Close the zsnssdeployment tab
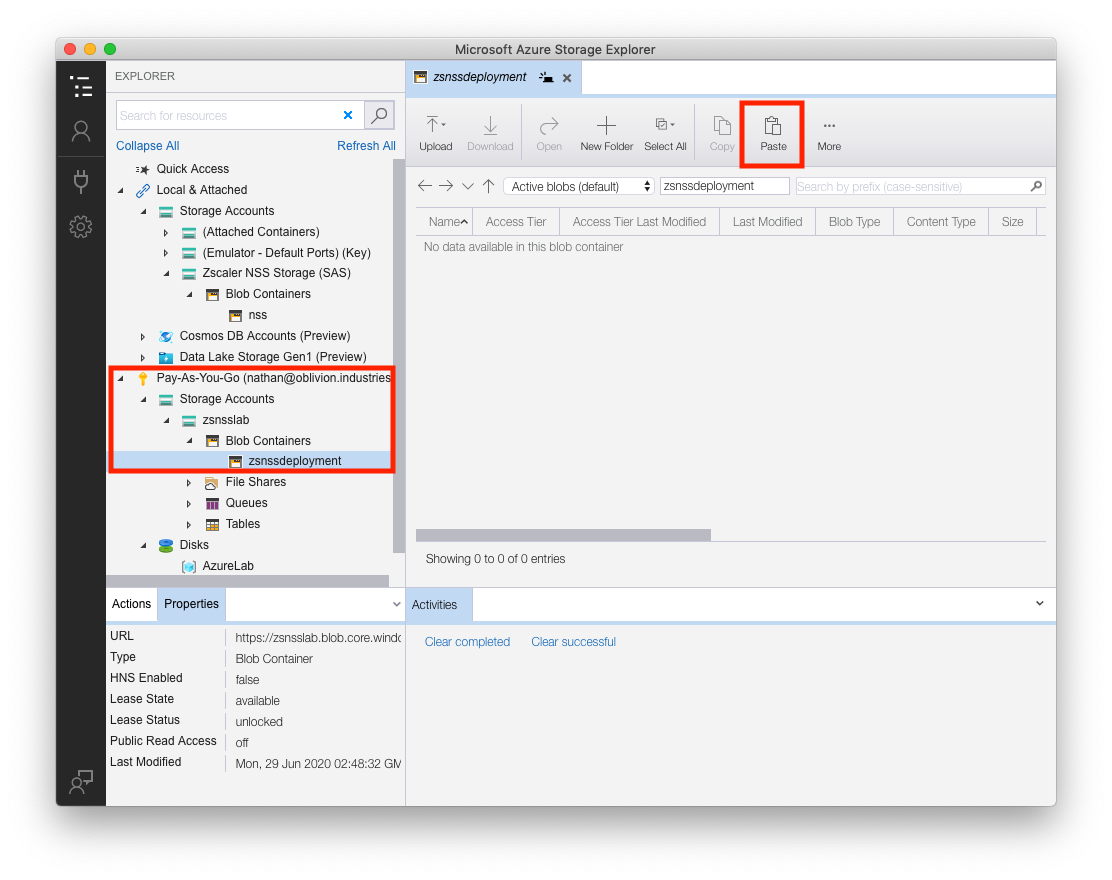This screenshot has width=1112, height=880. (567, 78)
